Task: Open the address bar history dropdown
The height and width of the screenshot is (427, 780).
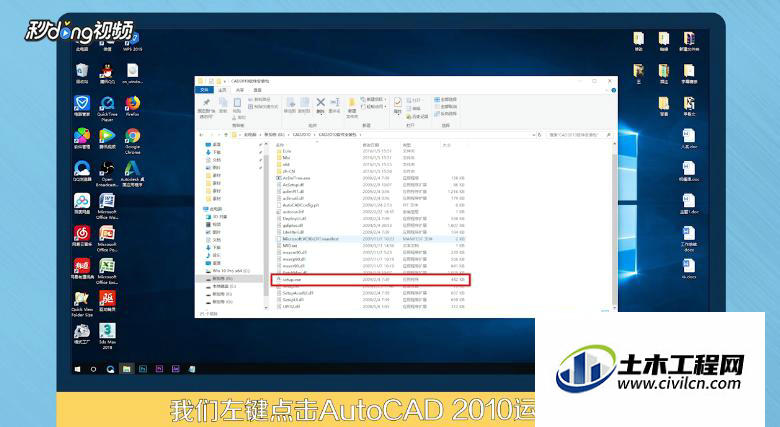Action: click(x=534, y=135)
